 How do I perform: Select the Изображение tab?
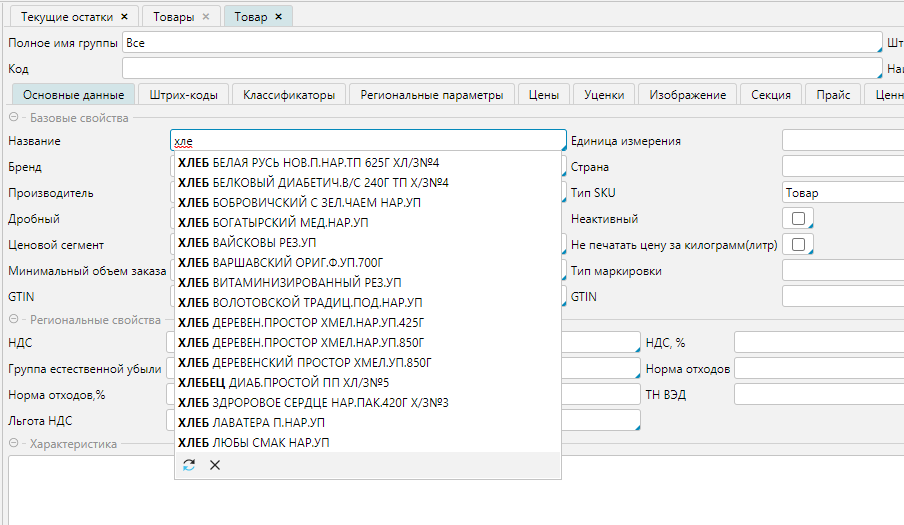687,95
